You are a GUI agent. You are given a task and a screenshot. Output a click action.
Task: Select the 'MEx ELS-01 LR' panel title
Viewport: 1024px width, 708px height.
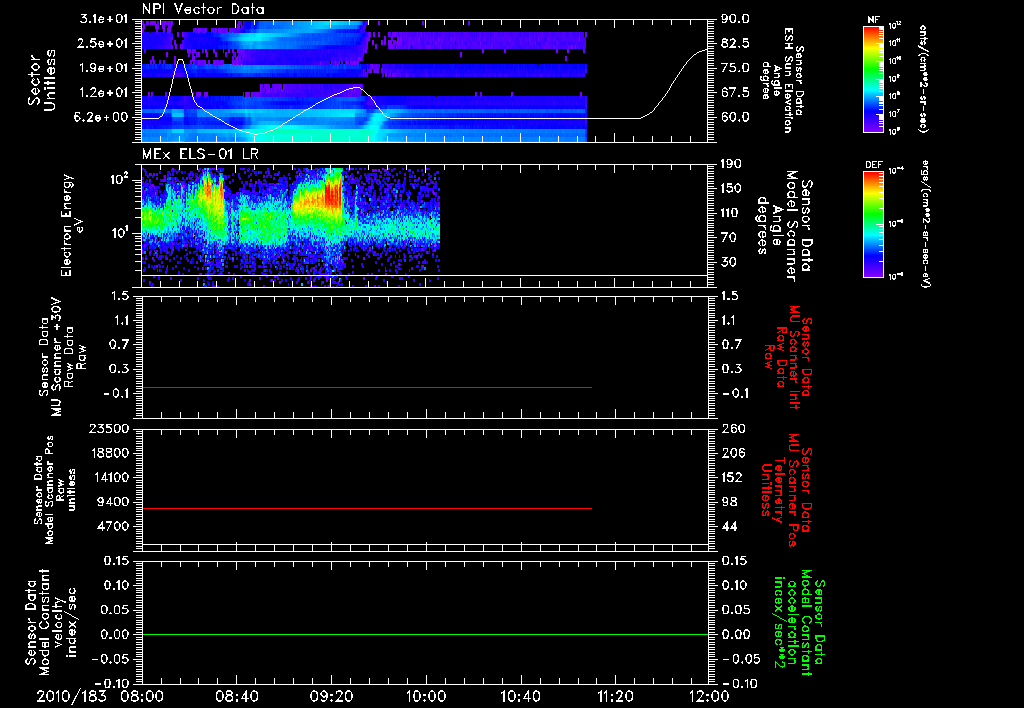tap(199, 154)
